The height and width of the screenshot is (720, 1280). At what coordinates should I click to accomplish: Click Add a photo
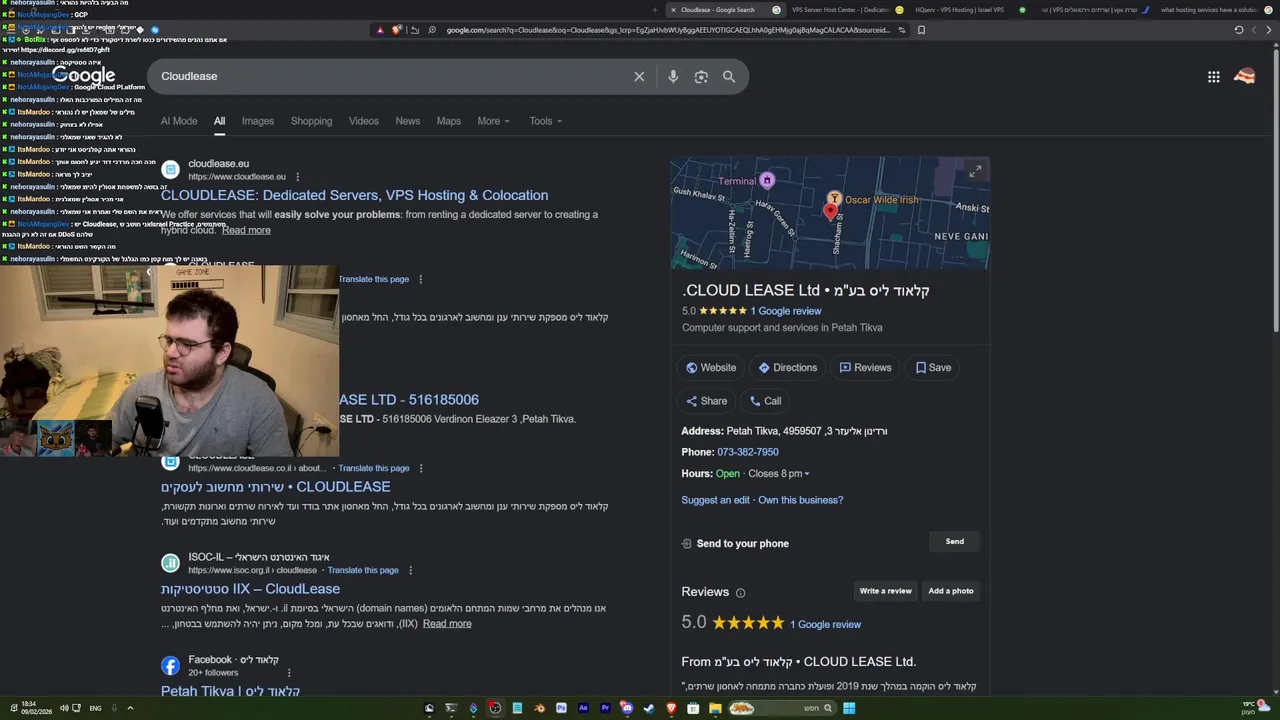[x=951, y=591]
